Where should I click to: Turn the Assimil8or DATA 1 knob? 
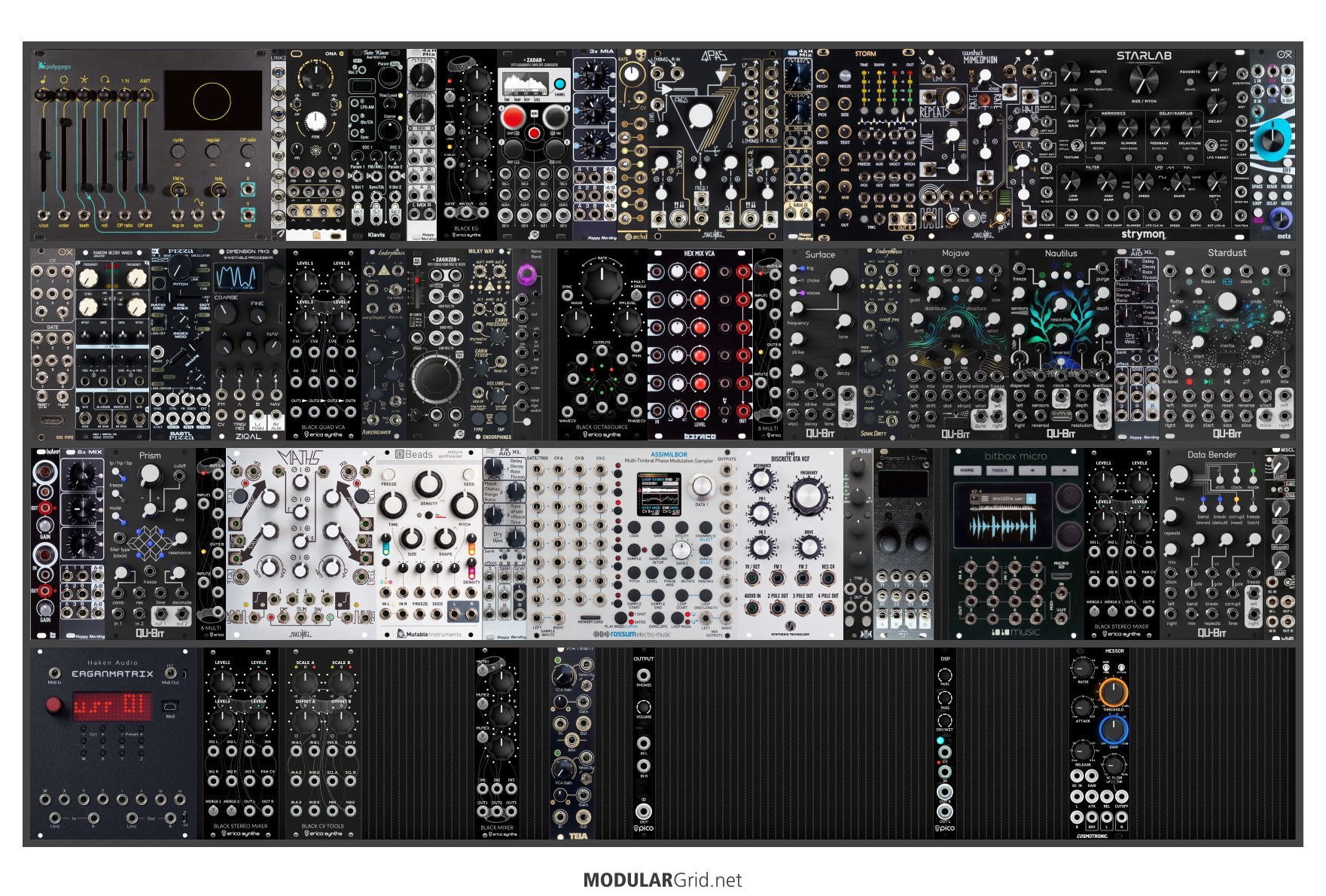pos(702,486)
